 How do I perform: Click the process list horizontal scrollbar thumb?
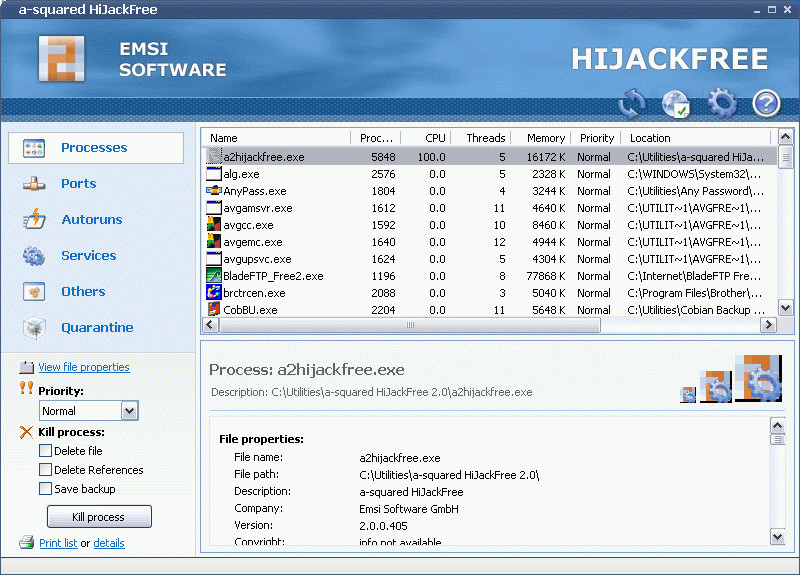tap(410, 325)
